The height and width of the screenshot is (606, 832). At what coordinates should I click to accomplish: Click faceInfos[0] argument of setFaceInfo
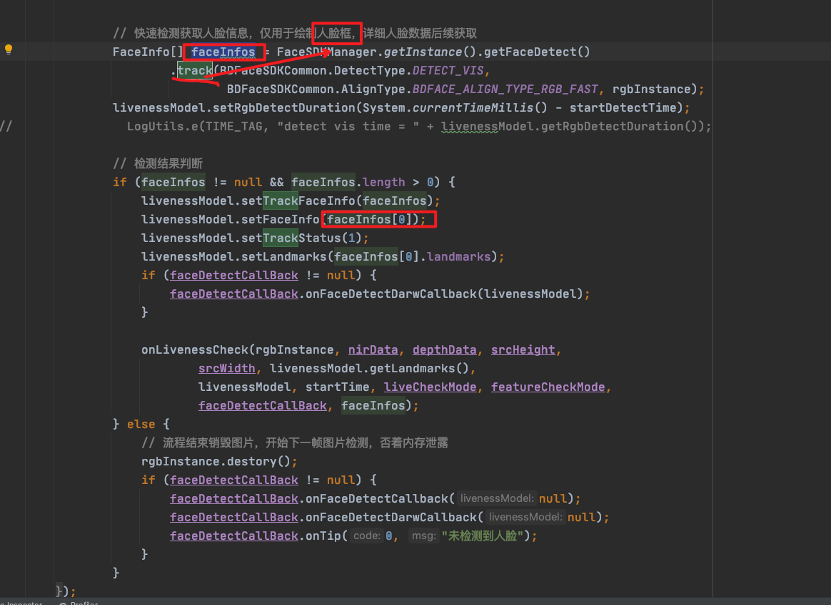coord(369,219)
